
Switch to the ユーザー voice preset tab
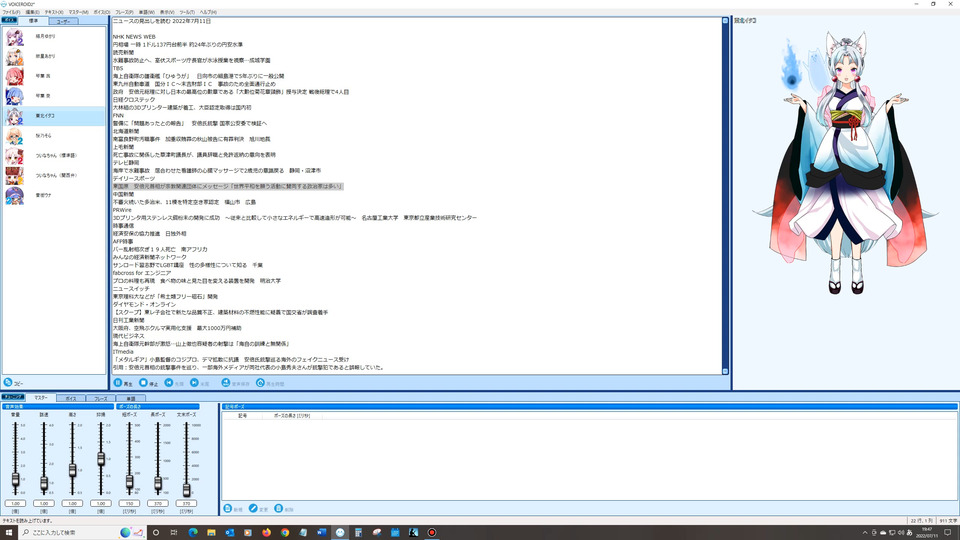63,21
